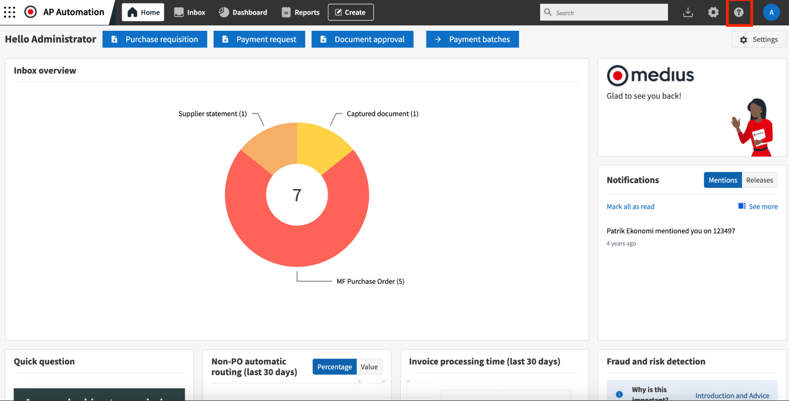Click the download icon in top bar
The height and width of the screenshot is (401, 789).
(688, 13)
